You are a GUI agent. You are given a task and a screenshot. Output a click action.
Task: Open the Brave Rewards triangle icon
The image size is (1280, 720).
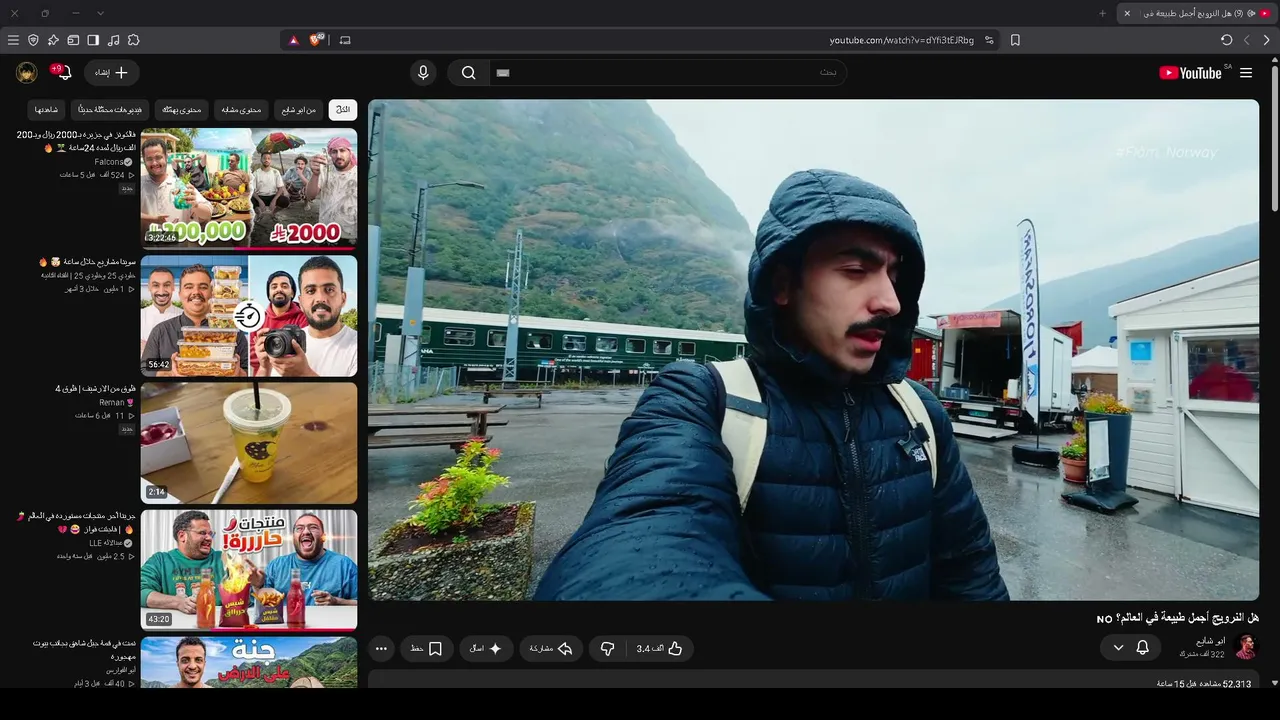[293, 40]
